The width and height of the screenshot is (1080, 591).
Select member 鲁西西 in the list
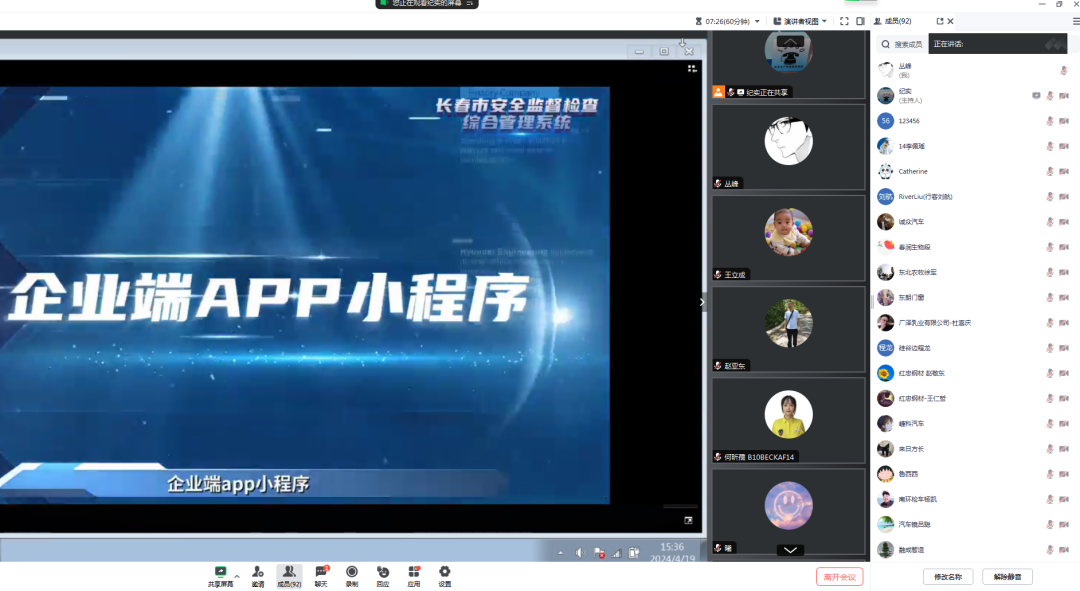(x=973, y=474)
